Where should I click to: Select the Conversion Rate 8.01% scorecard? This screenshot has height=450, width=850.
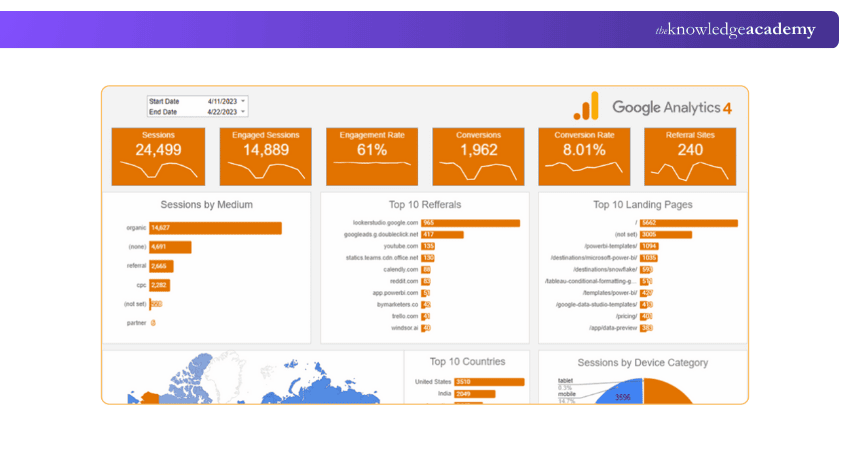pyautogui.click(x=584, y=157)
